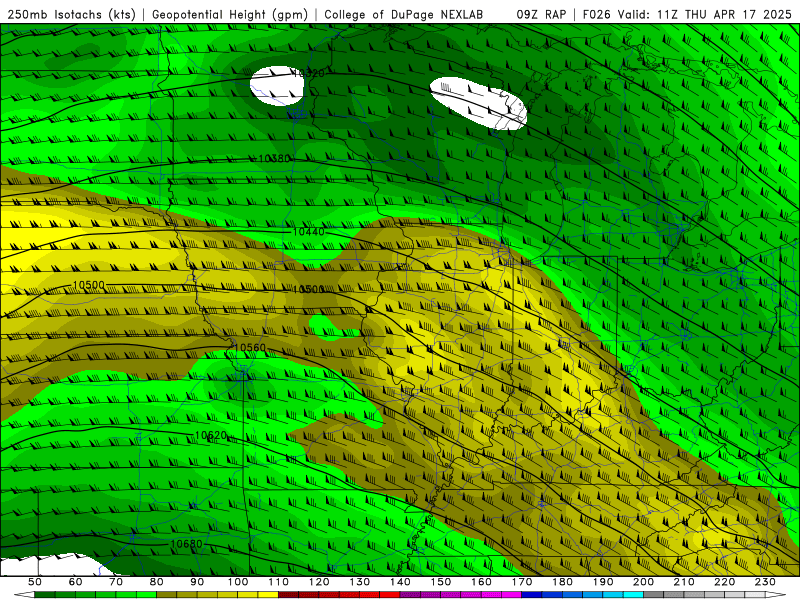Click the 80 value on color scale
Image resolution: width=800 pixels, height=600 pixels.
coord(157,582)
